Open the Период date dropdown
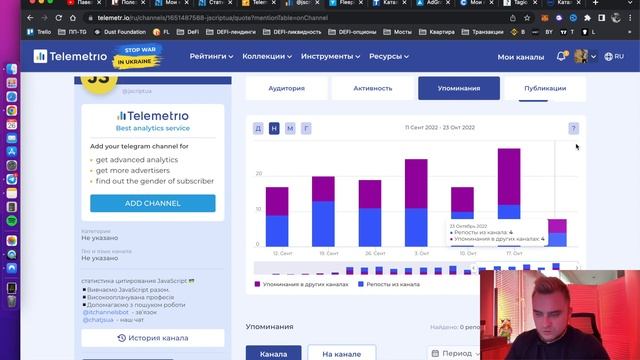 point(455,353)
